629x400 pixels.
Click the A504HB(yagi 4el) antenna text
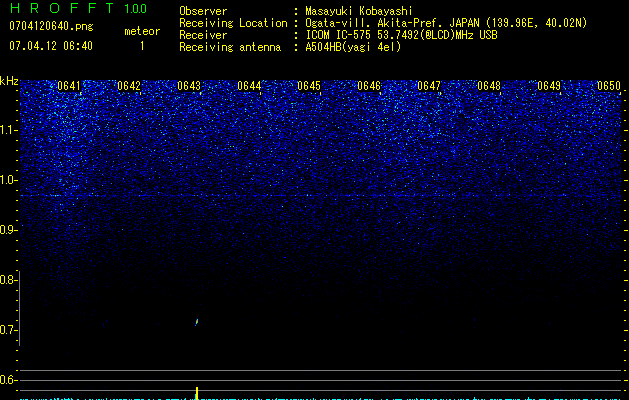(353, 47)
